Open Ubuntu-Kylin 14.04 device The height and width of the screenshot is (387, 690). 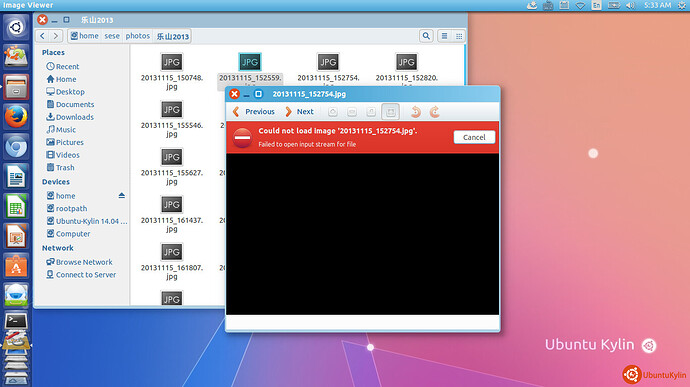coord(87,221)
